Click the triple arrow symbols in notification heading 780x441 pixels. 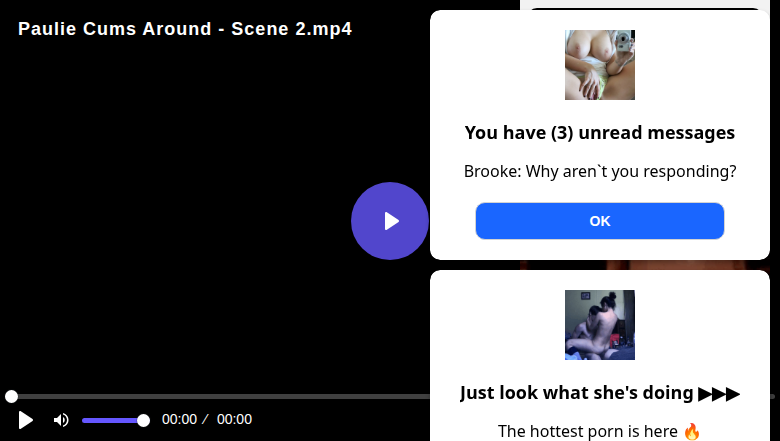(x=719, y=393)
